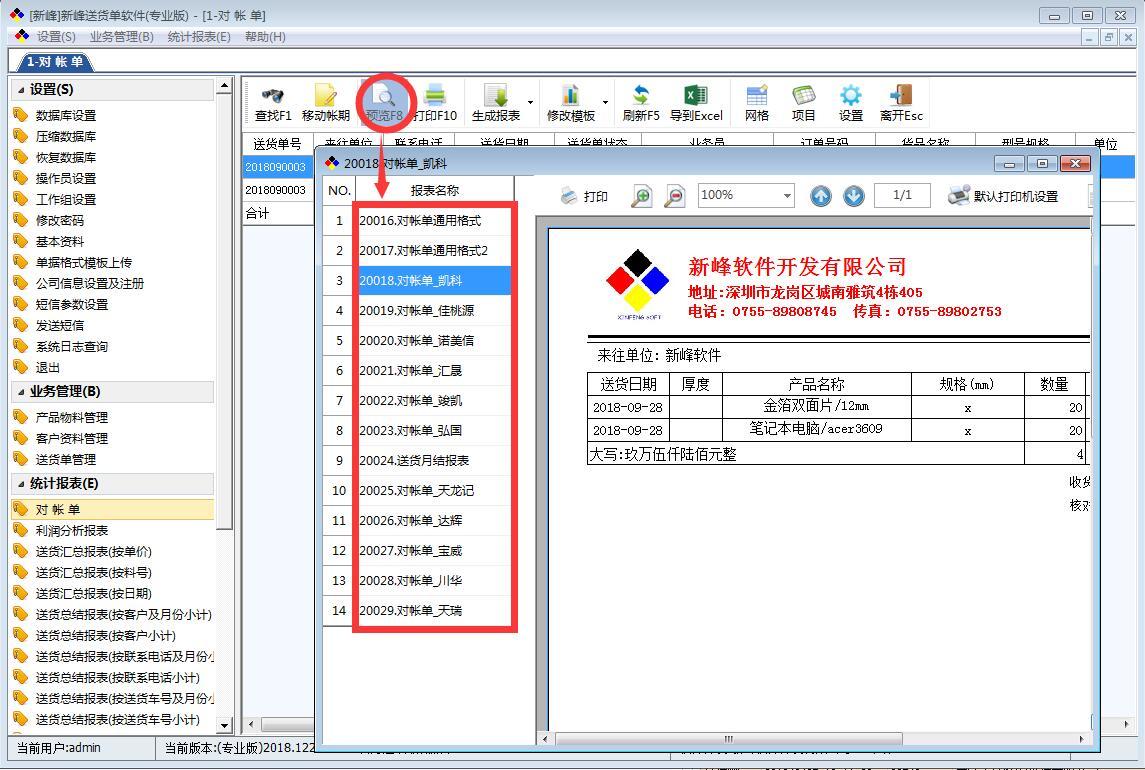The width and height of the screenshot is (1145, 770).
Task: Open 短信参数设置 sidebar item
Action: (x=72, y=305)
